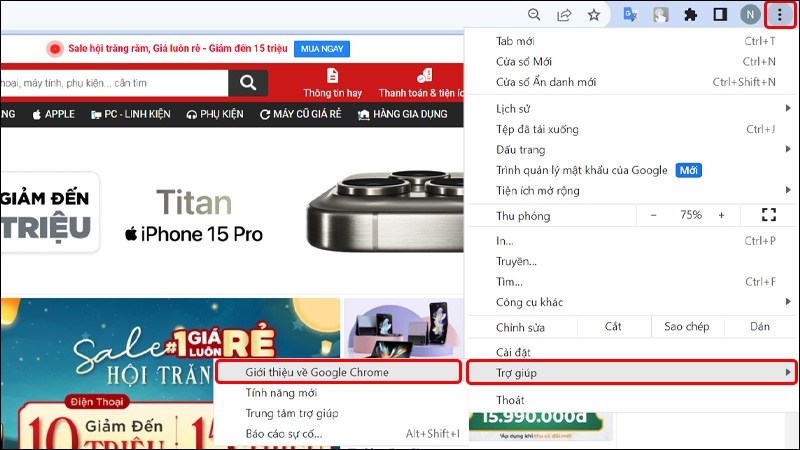This screenshot has height=450, width=800.
Task: Select Thoát to quit Chrome
Action: tap(632, 400)
